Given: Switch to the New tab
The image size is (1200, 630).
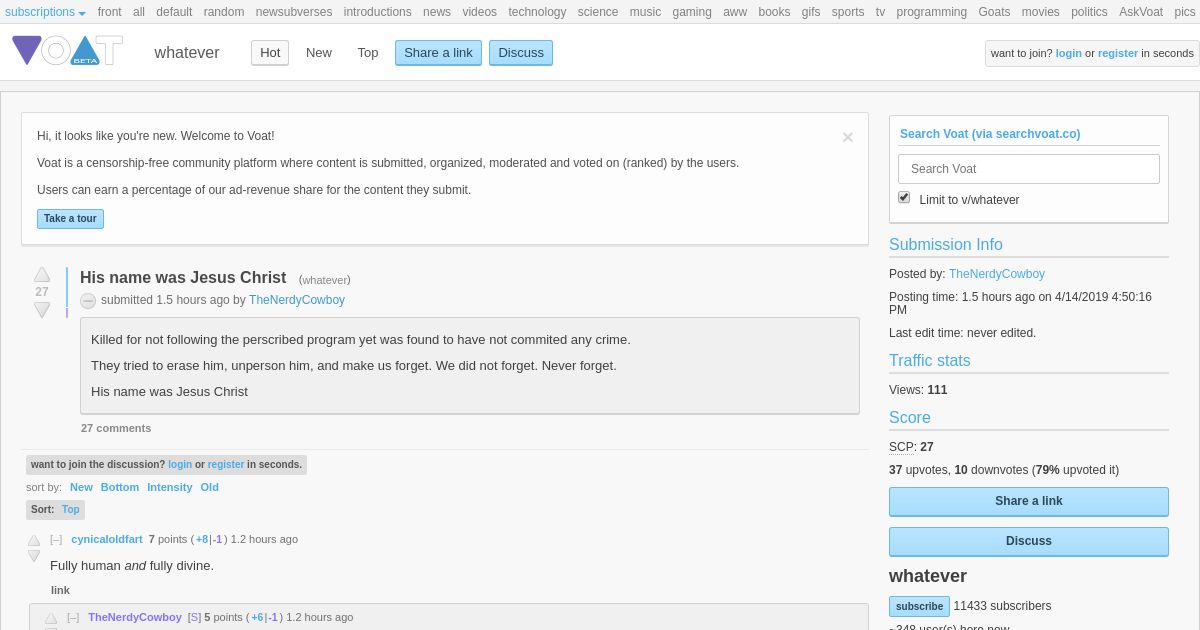Looking at the screenshot, I should [x=319, y=53].
